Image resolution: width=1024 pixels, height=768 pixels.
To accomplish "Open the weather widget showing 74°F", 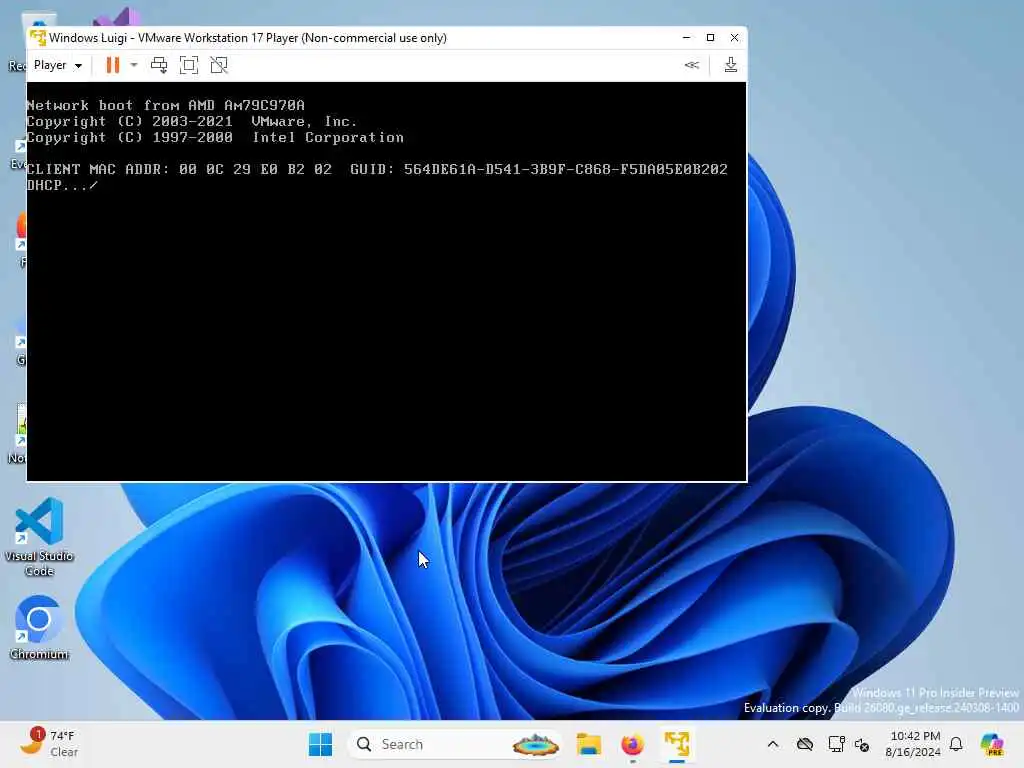I will pos(49,744).
